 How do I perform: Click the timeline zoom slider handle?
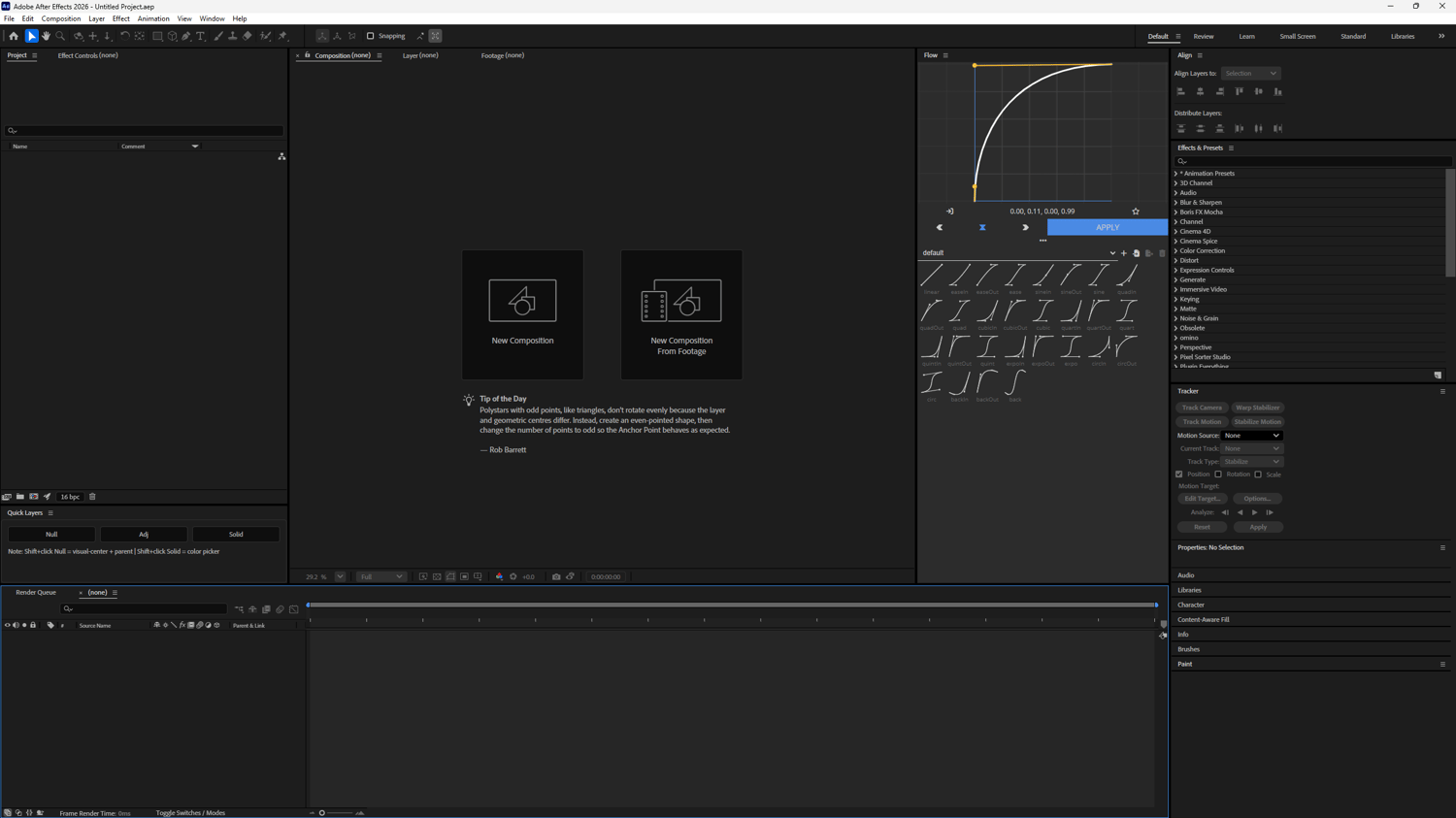coord(322,813)
